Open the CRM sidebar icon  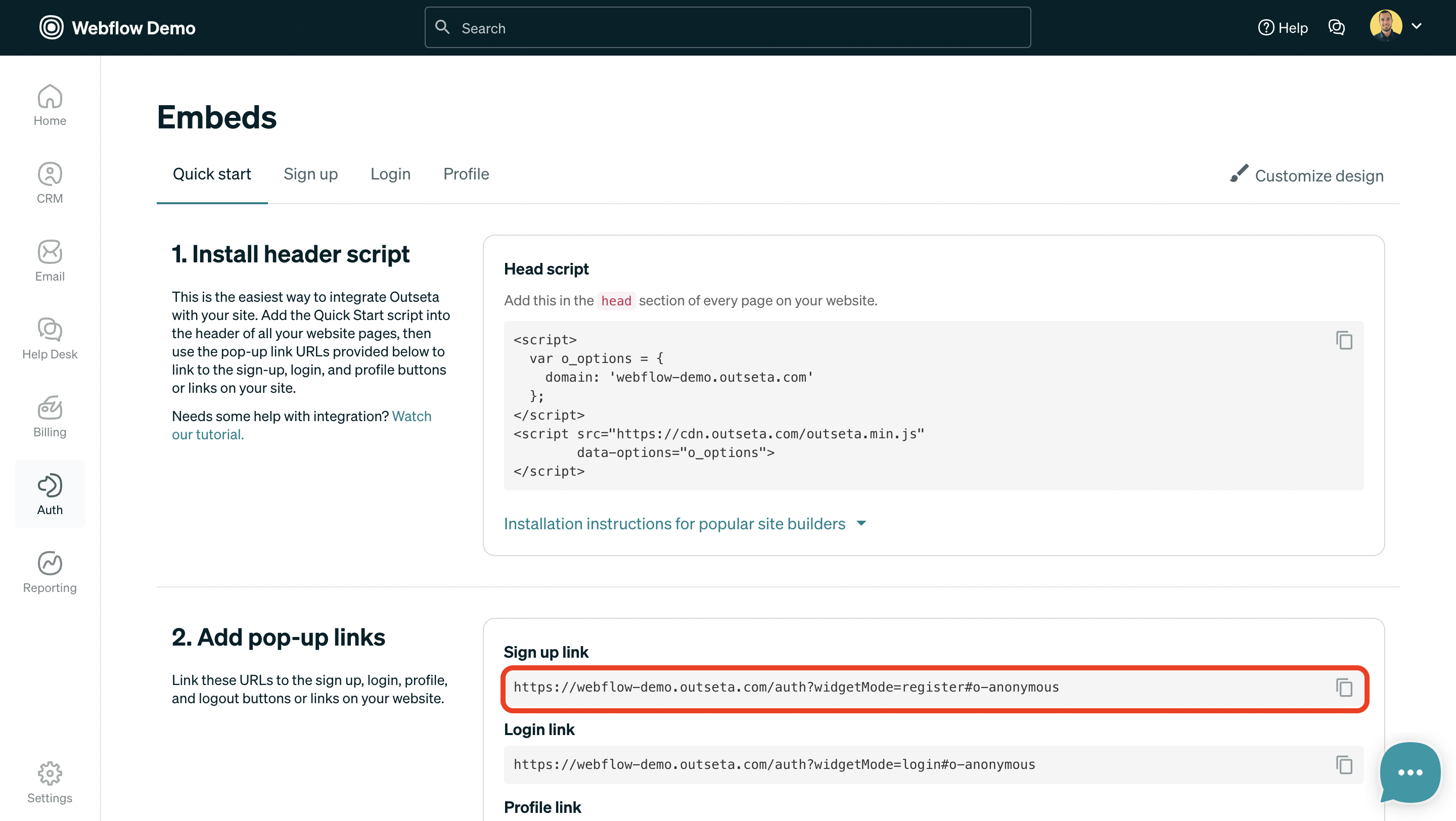50,183
